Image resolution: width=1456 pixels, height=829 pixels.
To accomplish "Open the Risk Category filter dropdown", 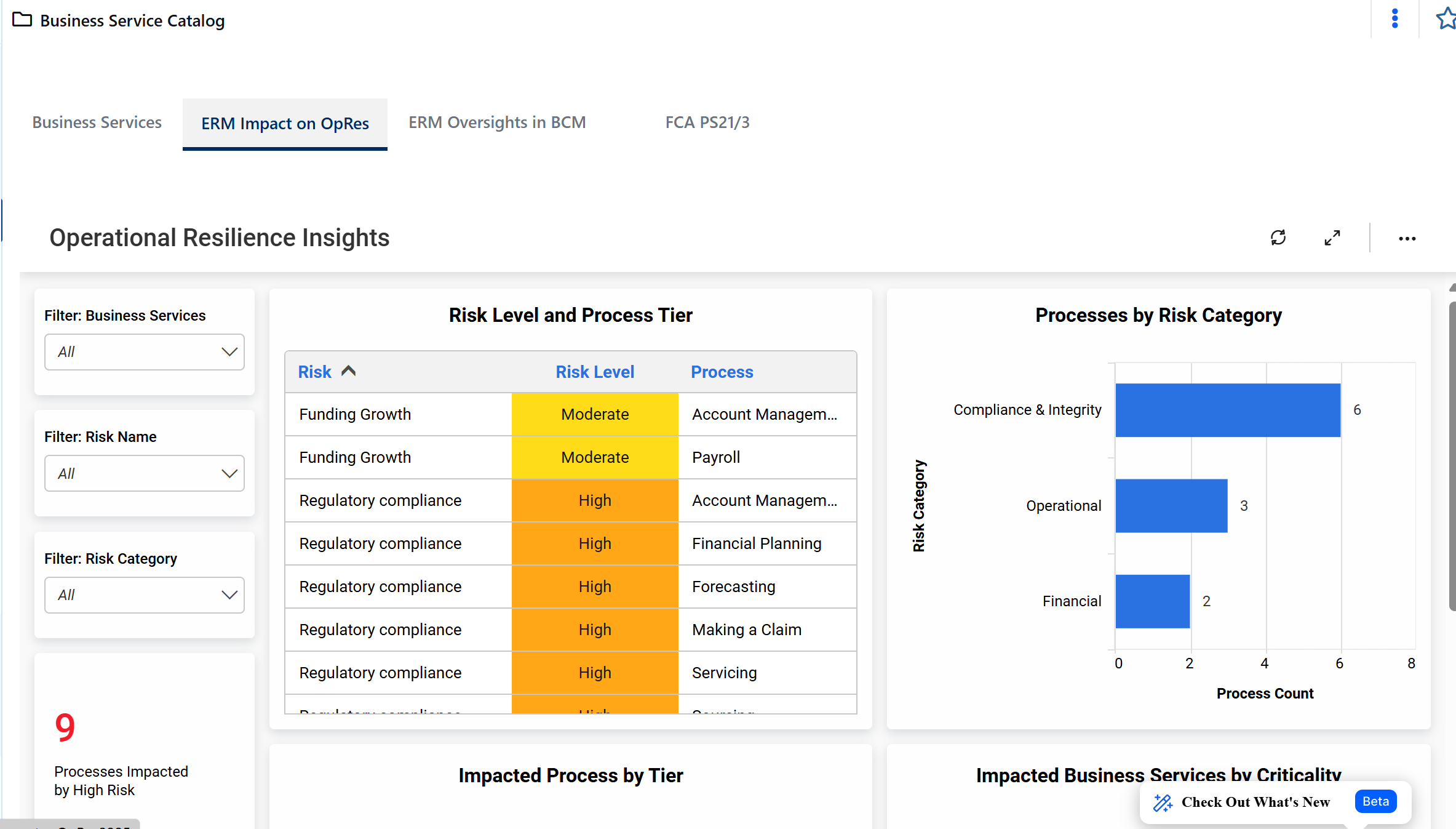I will 145,595.
